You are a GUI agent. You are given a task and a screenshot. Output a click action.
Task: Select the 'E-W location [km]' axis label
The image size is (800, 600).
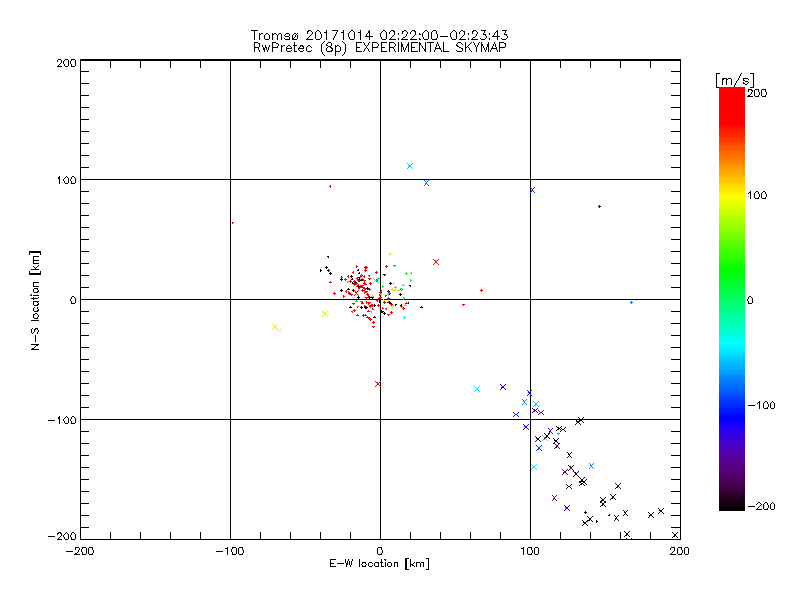(379, 564)
